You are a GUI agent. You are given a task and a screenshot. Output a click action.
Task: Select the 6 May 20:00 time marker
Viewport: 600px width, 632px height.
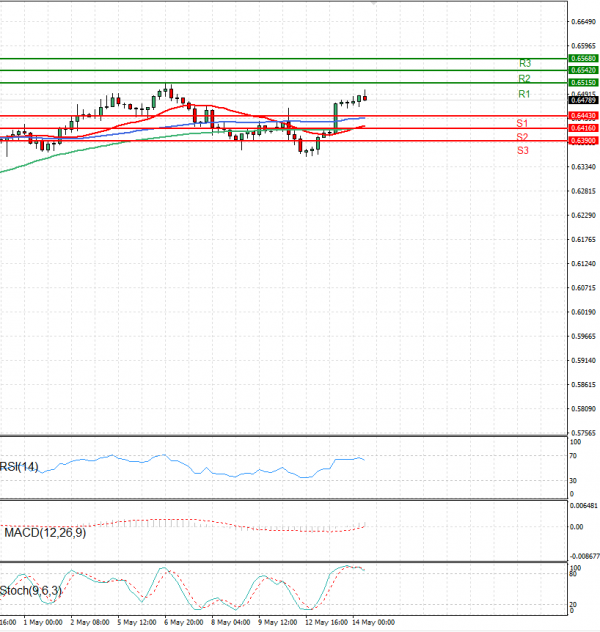[x=185, y=622]
